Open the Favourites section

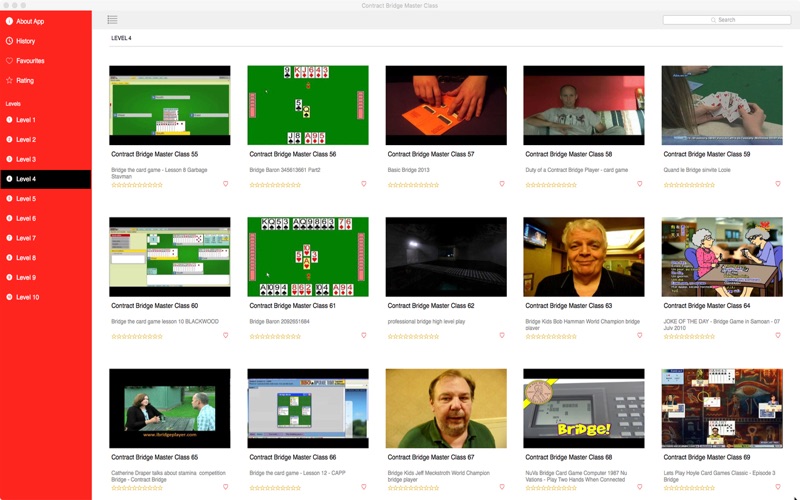pyautogui.click(x=46, y=61)
